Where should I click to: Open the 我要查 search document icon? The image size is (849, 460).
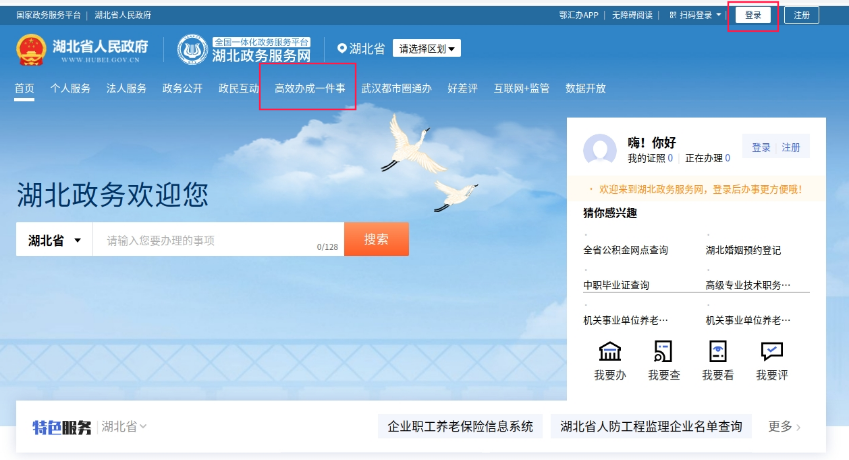tap(663, 352)
